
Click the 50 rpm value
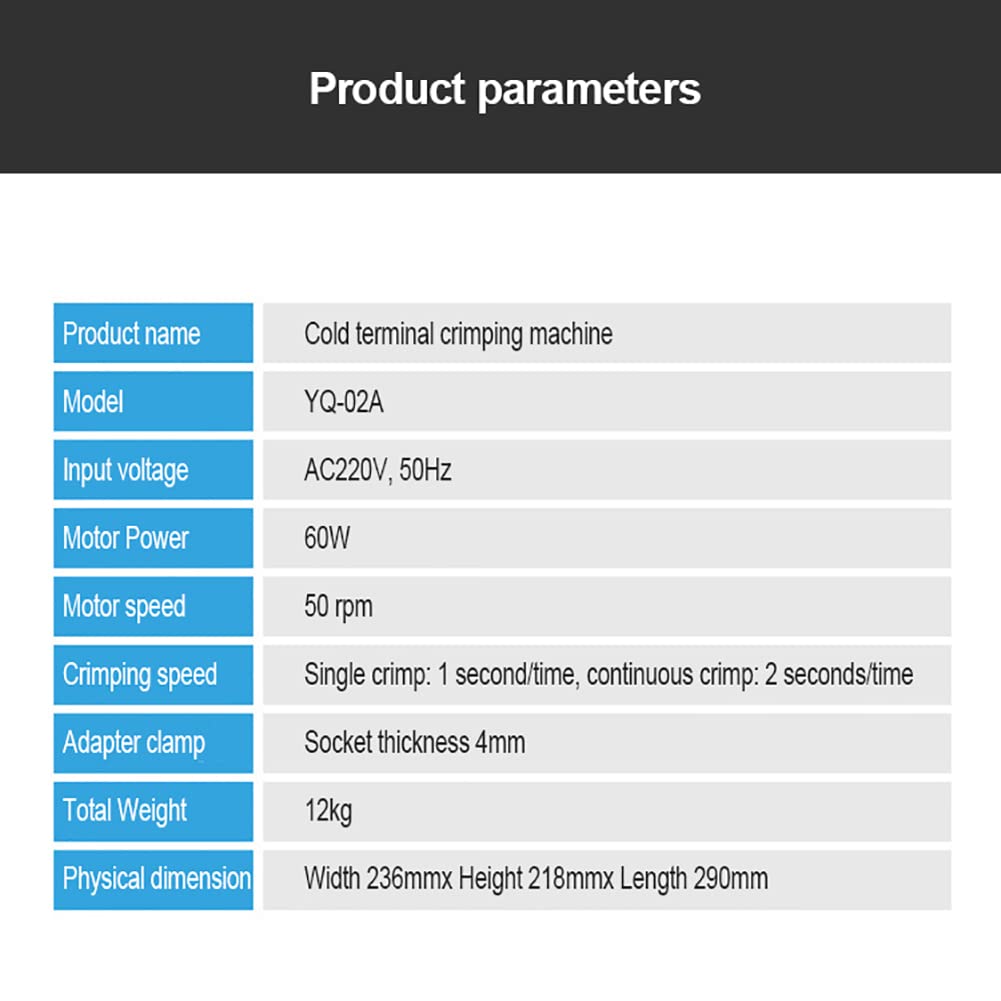click(x=338, y=607)
